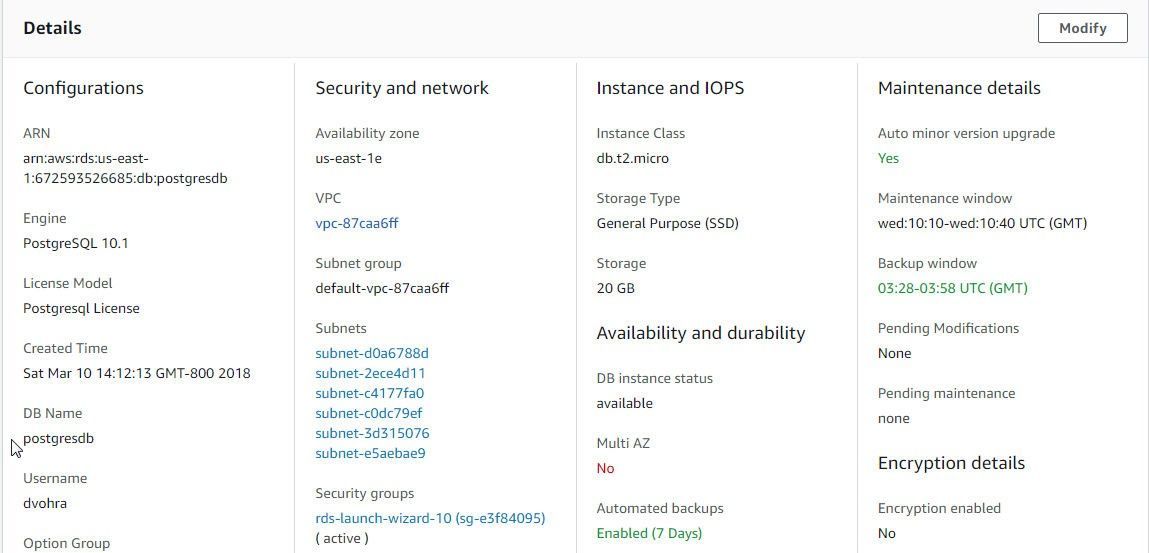Click the Backup window time value
1149x553 pixels.
pos(953,289)
